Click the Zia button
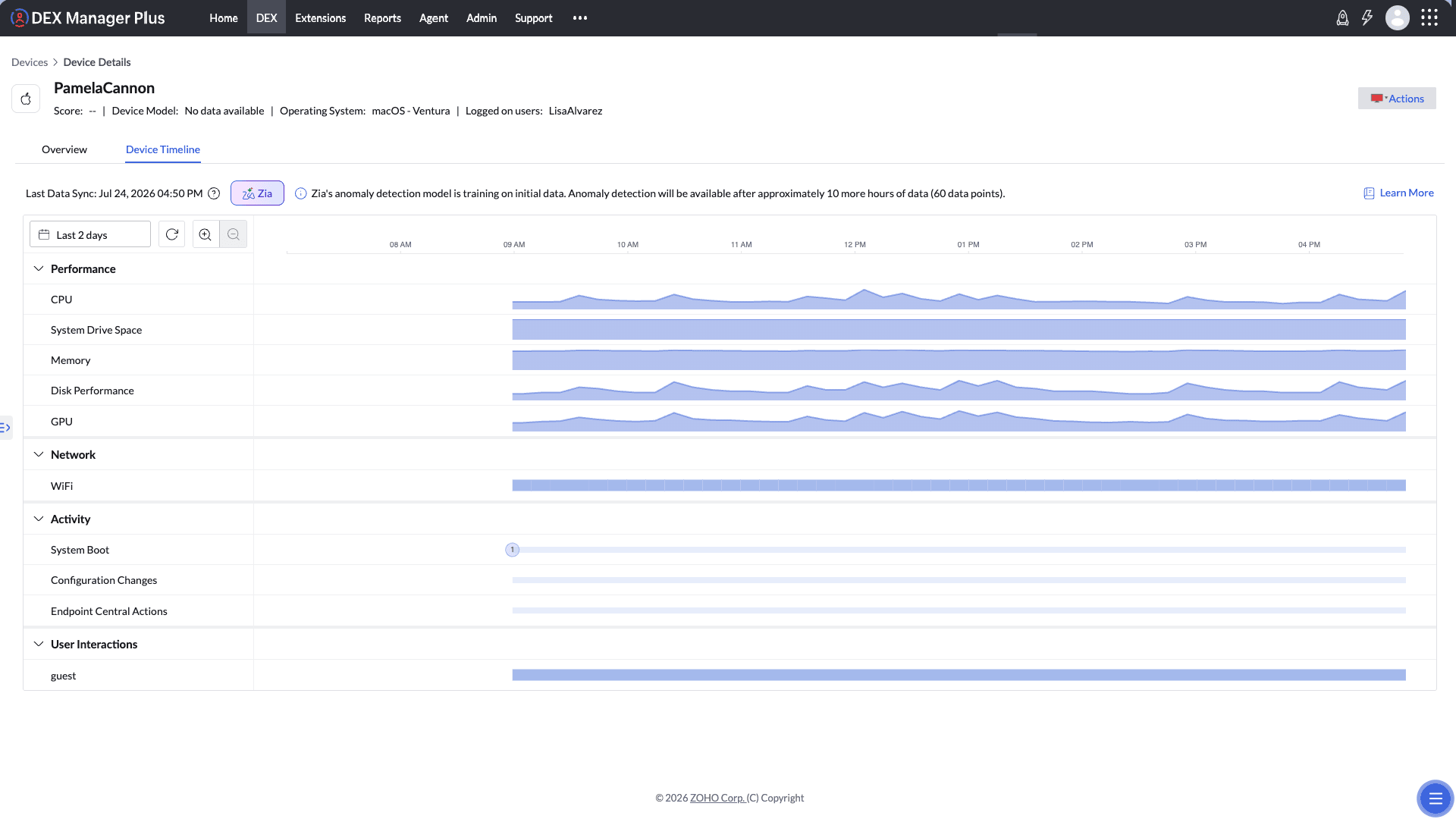Screen dimensions: 1456x819 (257, 193)
